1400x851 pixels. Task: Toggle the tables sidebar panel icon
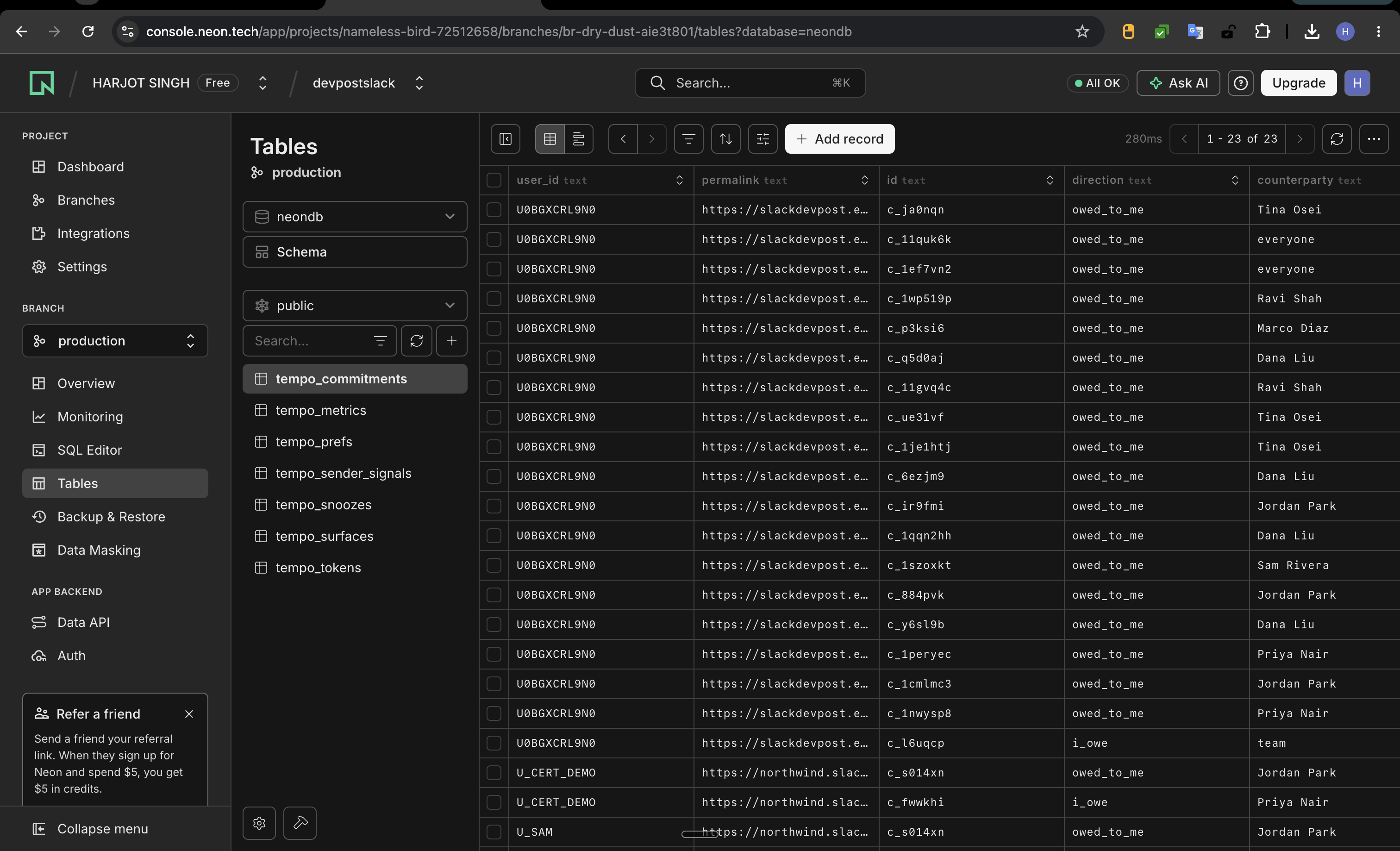pyautogui.click(x=505, y=138)
